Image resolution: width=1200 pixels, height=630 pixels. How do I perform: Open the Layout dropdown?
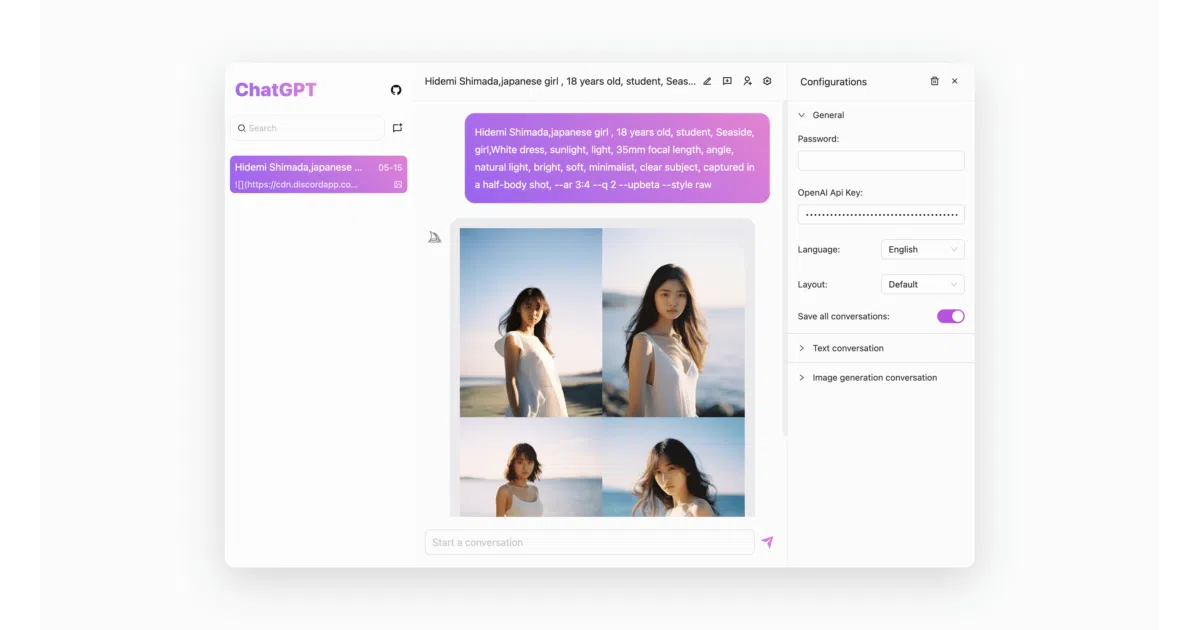[923, 284]
